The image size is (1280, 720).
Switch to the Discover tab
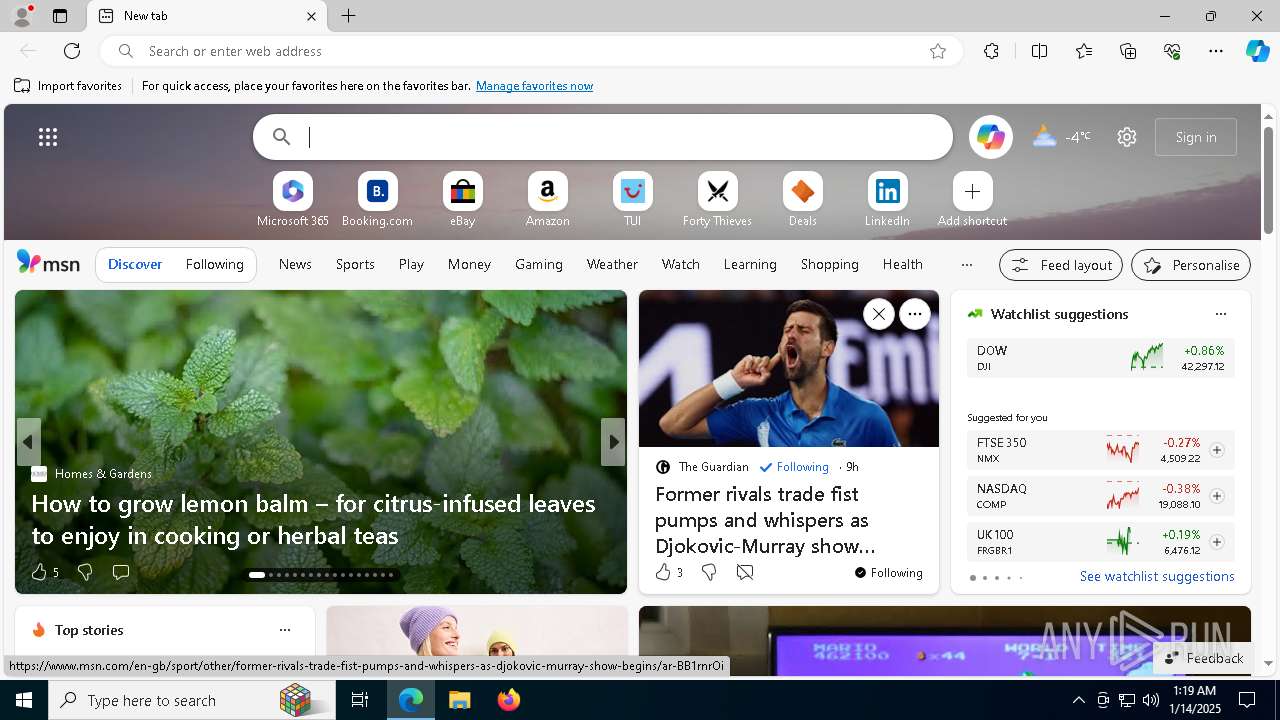click(x=135, y=265)
